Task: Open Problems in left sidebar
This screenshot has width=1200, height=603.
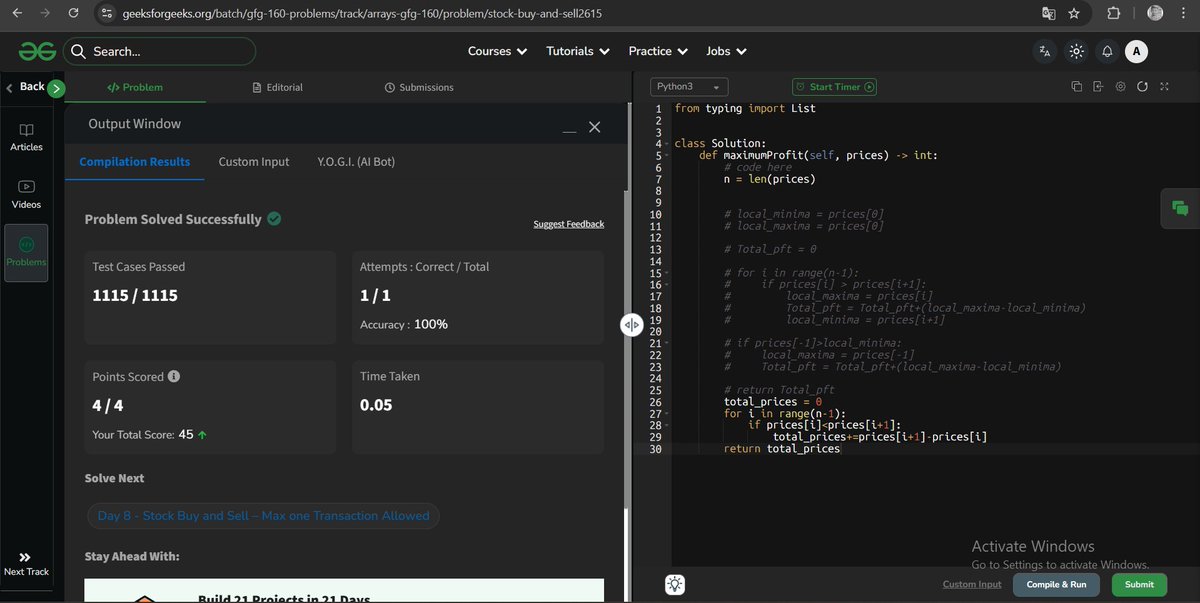Action: [x=26, y=253]
